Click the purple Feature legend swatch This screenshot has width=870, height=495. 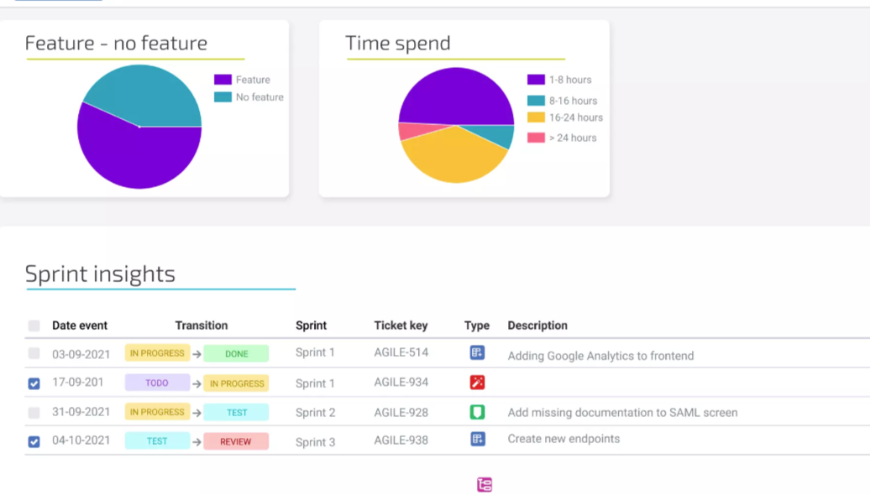(222, 80)
